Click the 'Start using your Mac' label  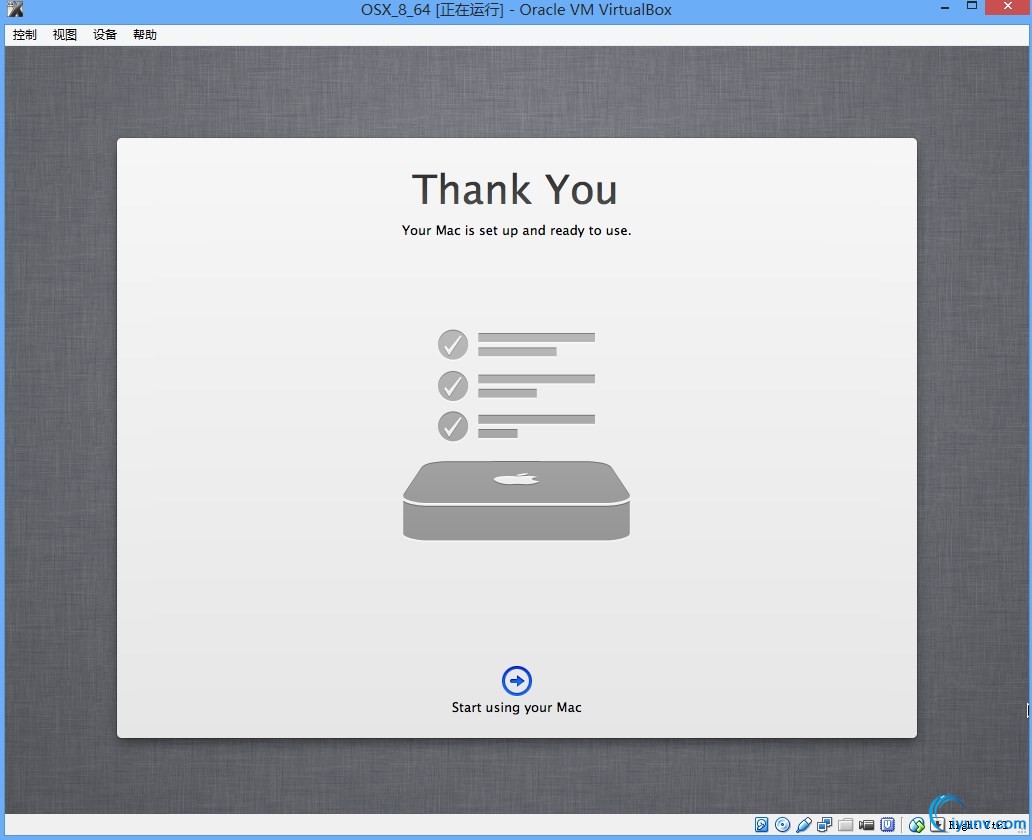(x=517, y=708)
